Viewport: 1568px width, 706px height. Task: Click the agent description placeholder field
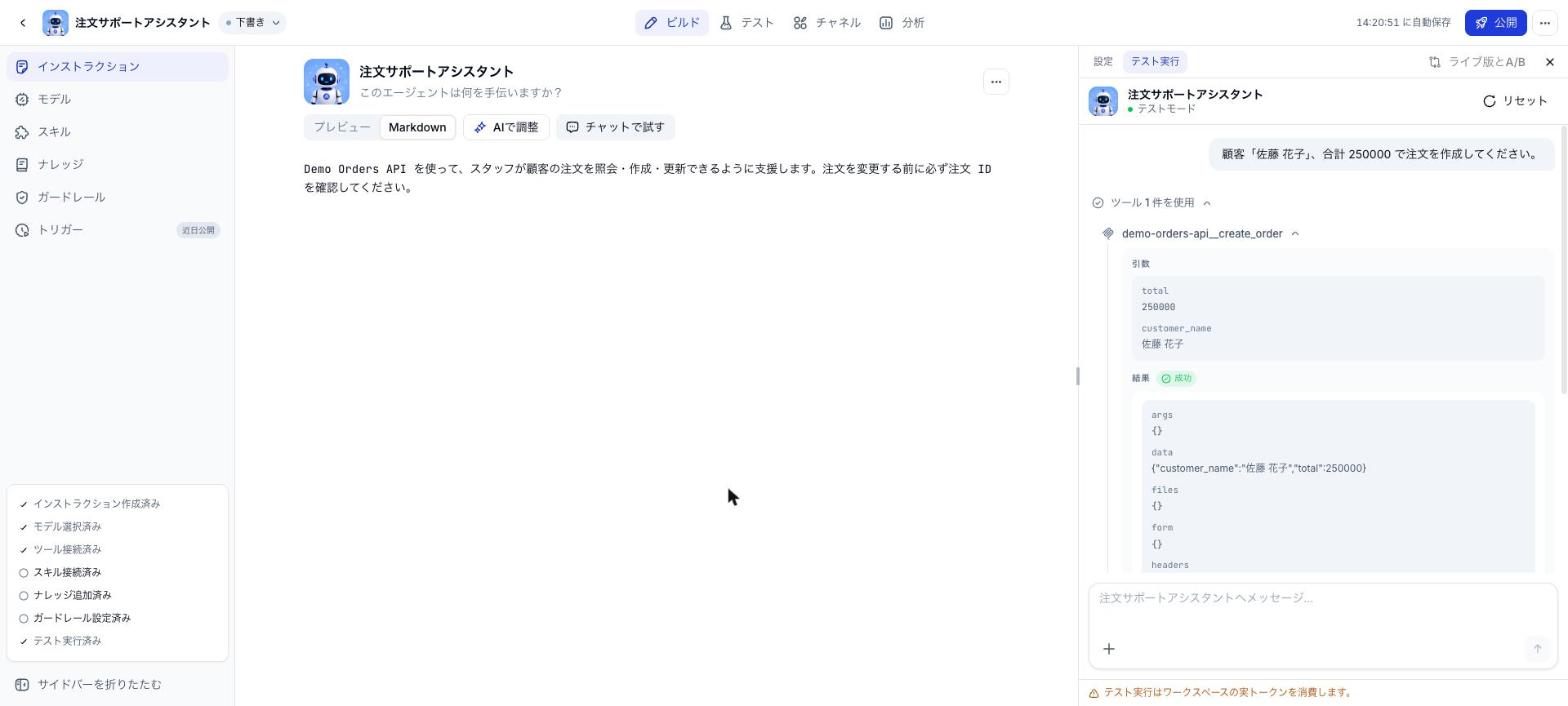[x=460, y=93]
